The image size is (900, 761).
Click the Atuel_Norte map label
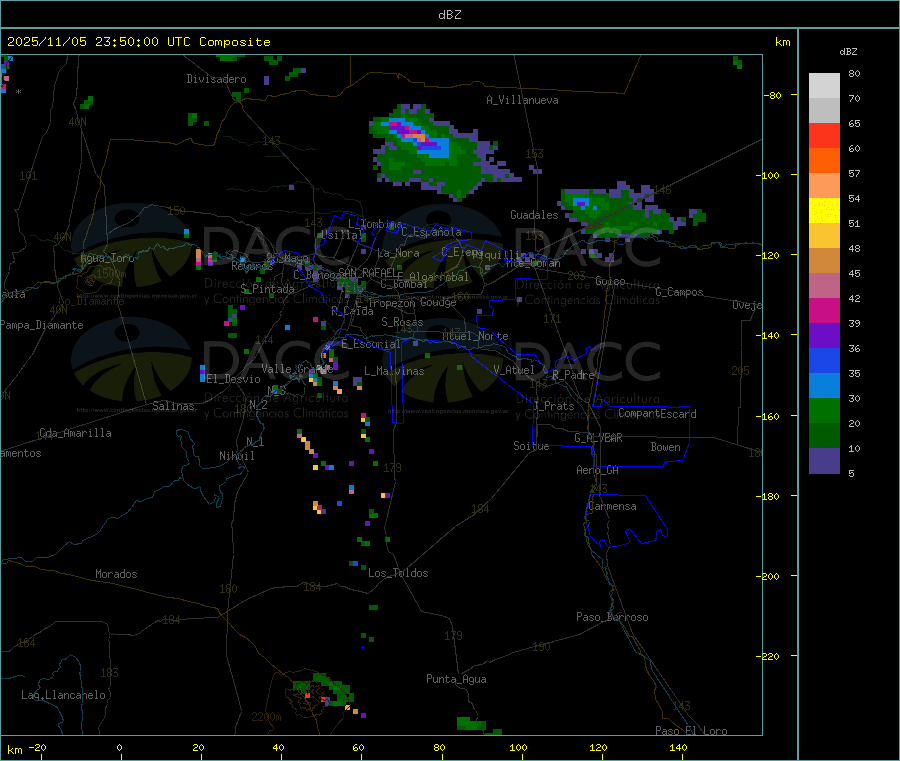click(x=475, y=336)
